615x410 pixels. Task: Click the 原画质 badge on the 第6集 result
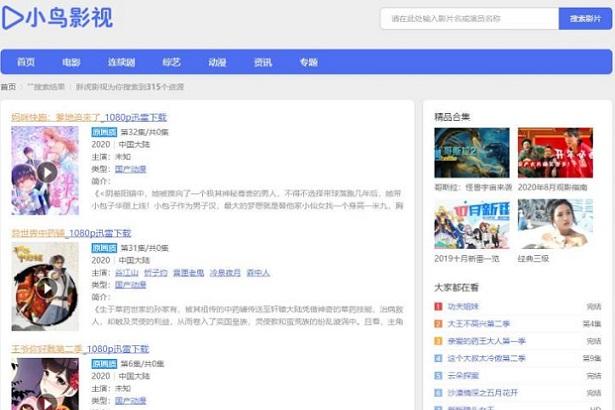104,364
